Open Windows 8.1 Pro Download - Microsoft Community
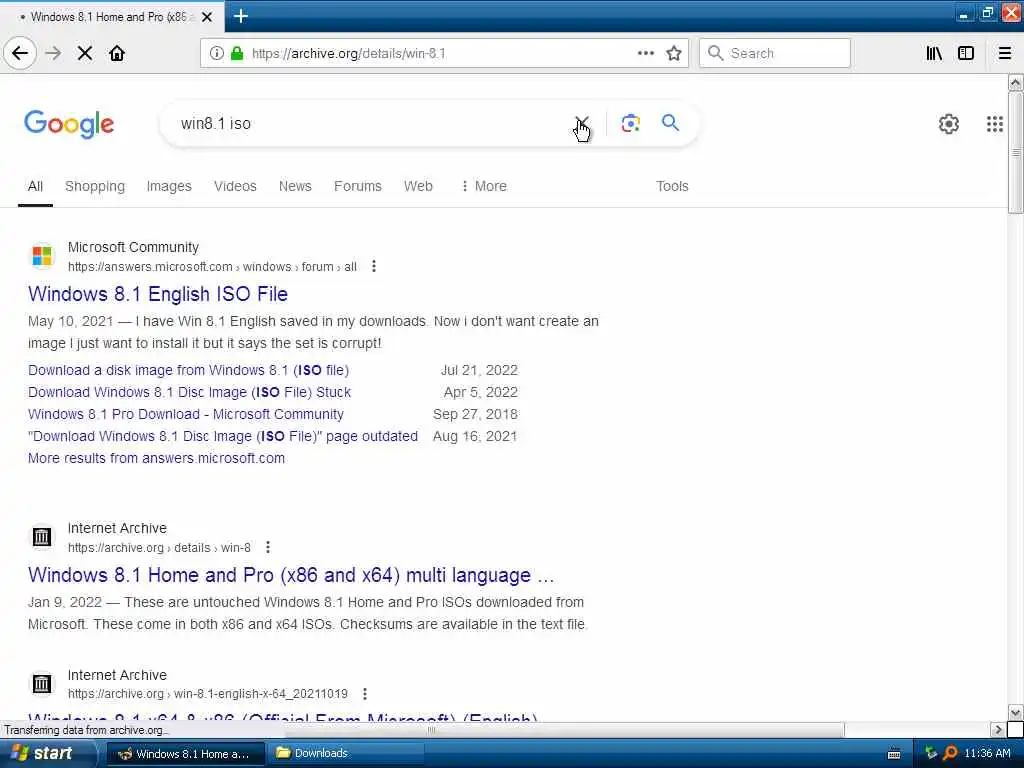The image size is (1024, 768). (186, 415)
